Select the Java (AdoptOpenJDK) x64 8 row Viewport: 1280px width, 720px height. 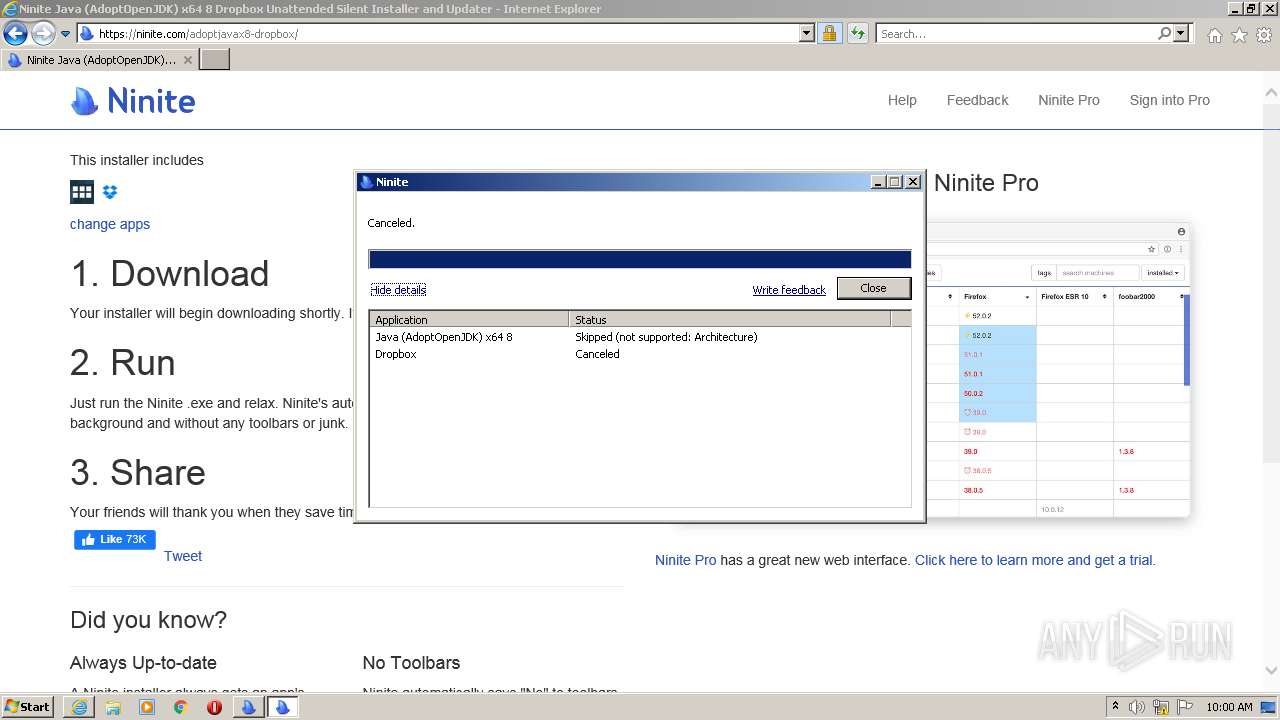point(640,337)
